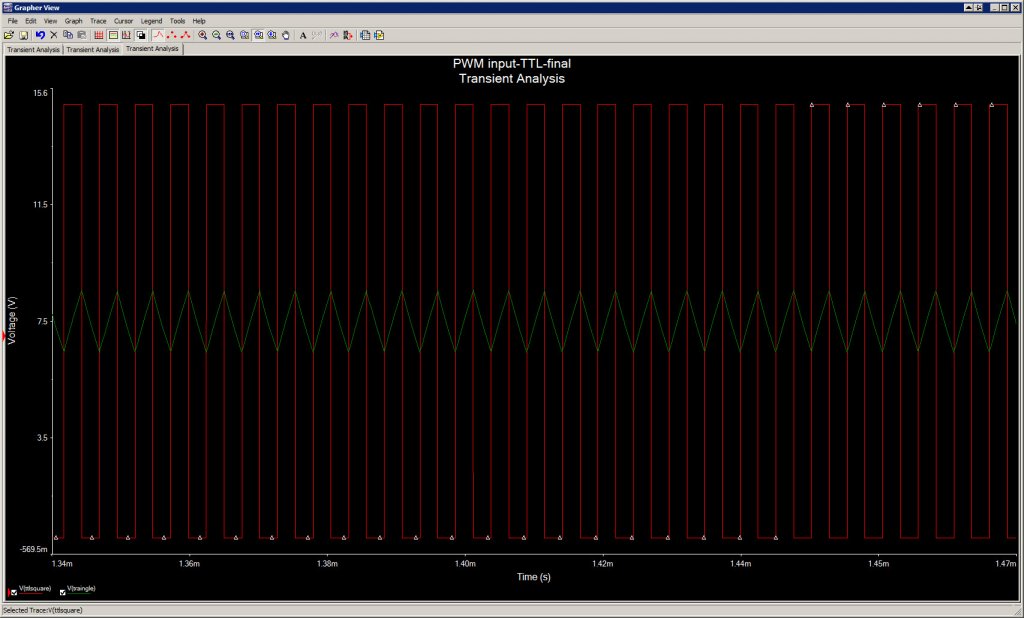Click the 15.6 voltage axis value
Screen dimensions: 1024x618
(40, 93)
